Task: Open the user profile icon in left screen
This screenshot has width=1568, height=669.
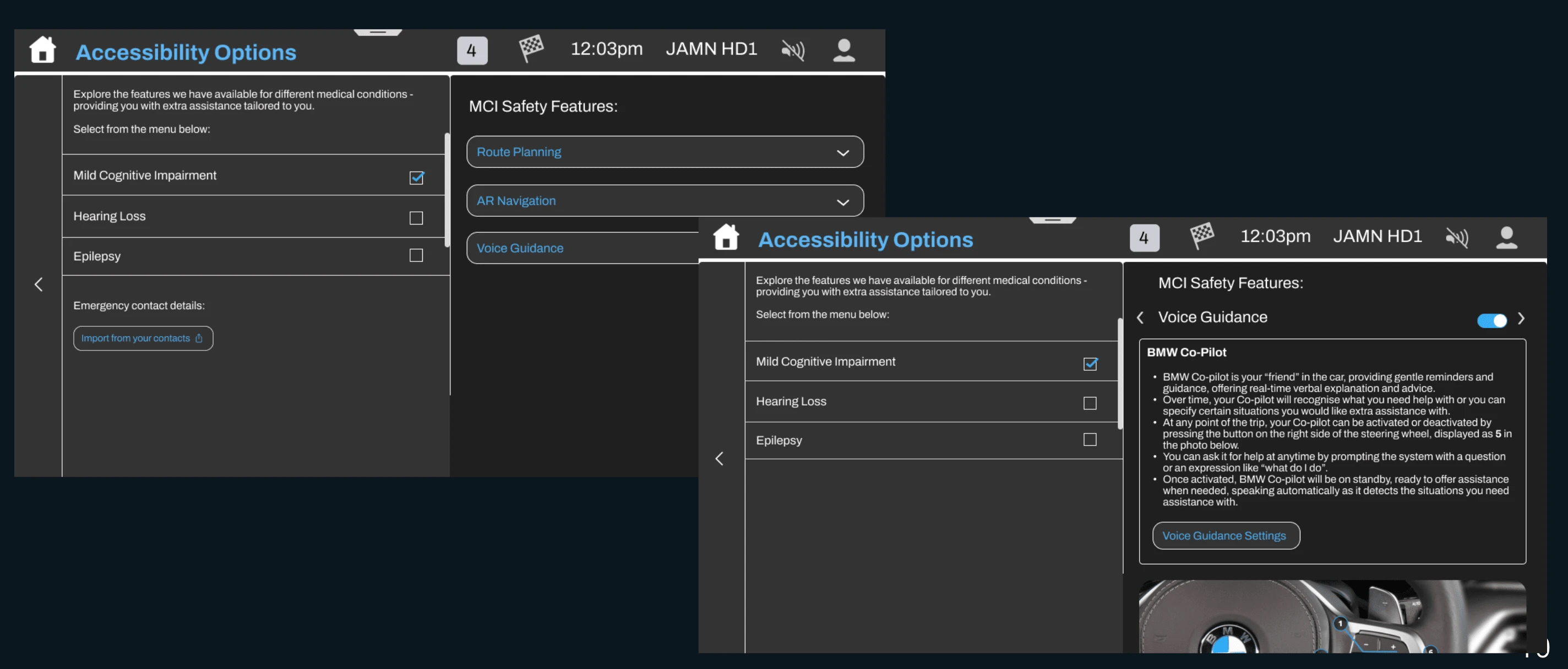Action: pos(843,50)
